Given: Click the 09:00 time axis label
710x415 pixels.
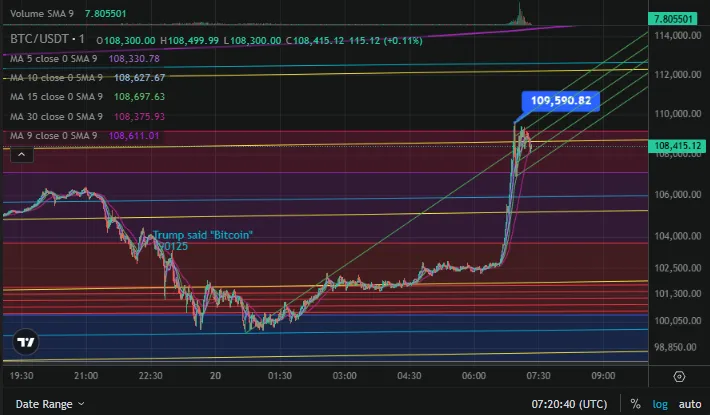Looking at the screenshot, I should (603, 376).
